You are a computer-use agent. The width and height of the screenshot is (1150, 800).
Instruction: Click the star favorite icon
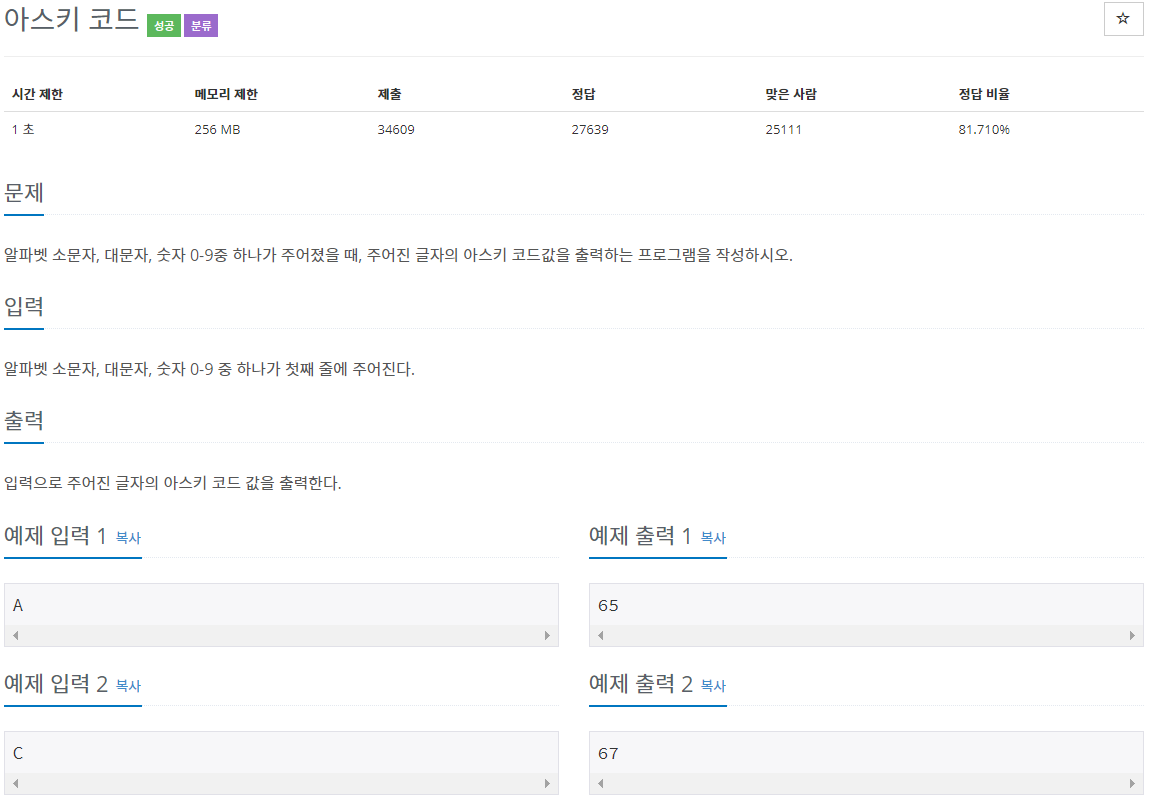[x=1123, y=19]
